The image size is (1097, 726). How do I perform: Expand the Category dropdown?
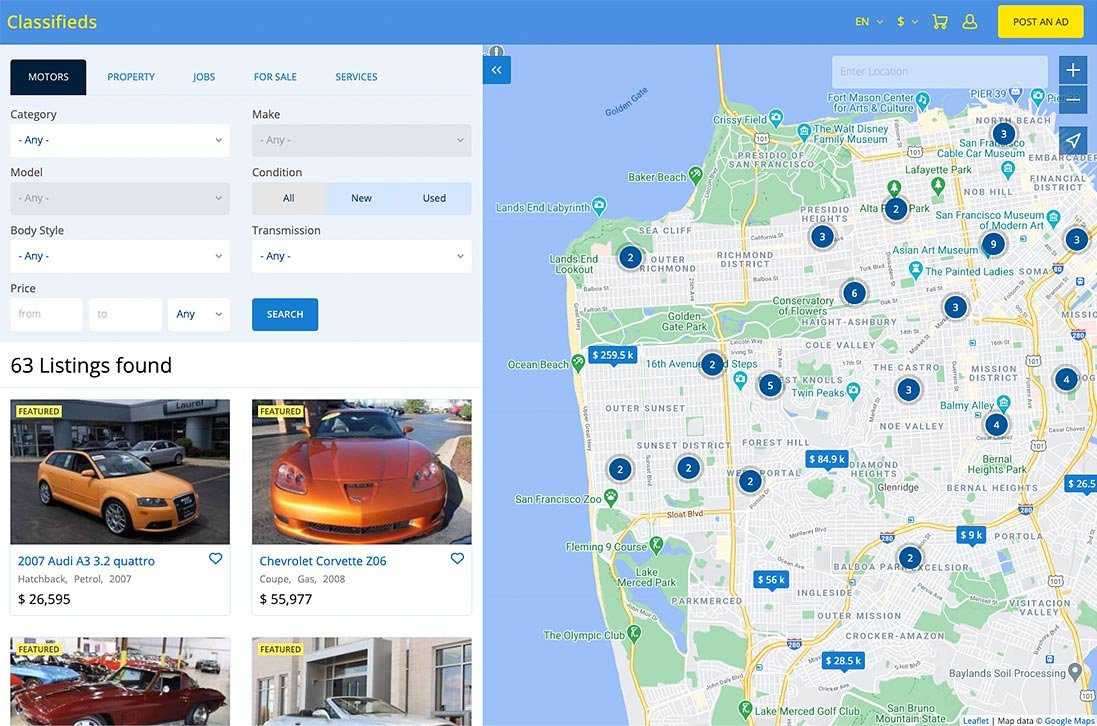click(x=120, y=141)
